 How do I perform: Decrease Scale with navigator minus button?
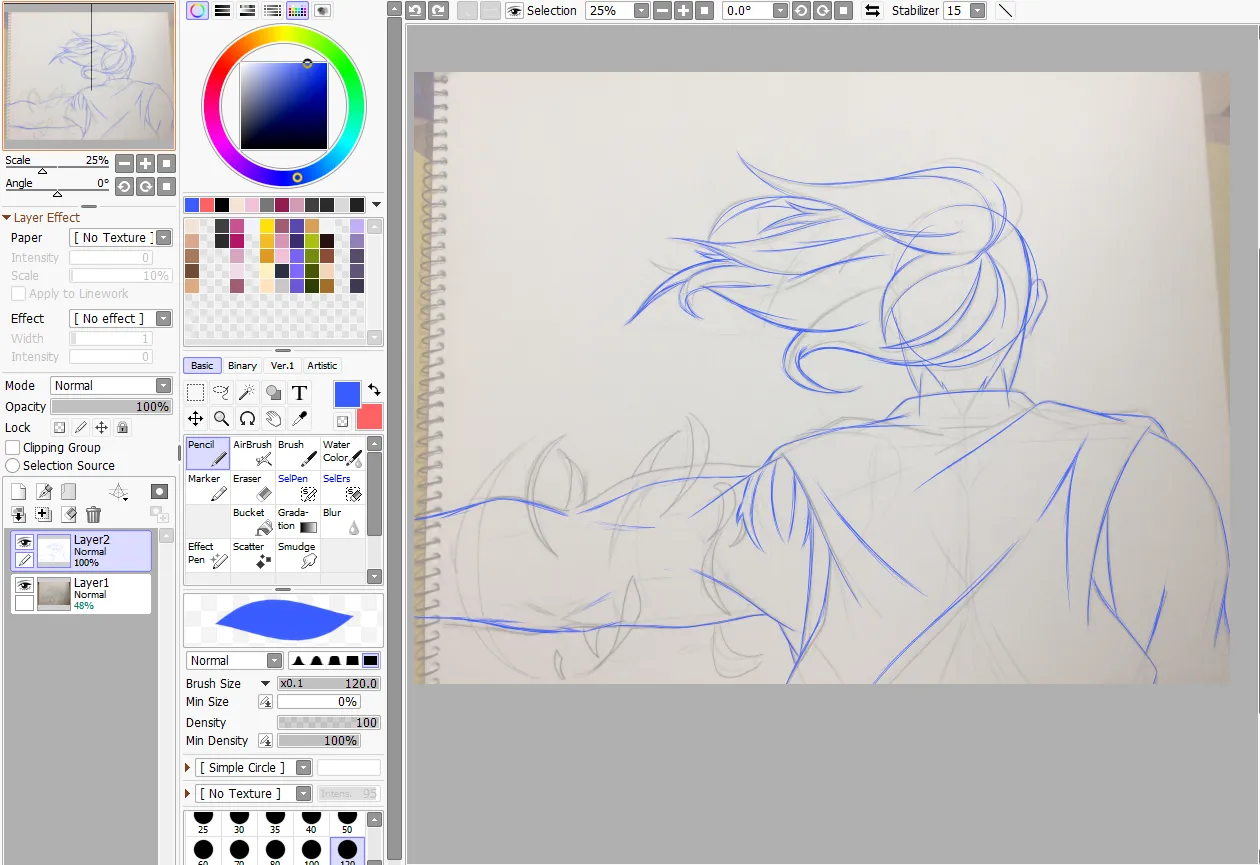tap(124, 163)
